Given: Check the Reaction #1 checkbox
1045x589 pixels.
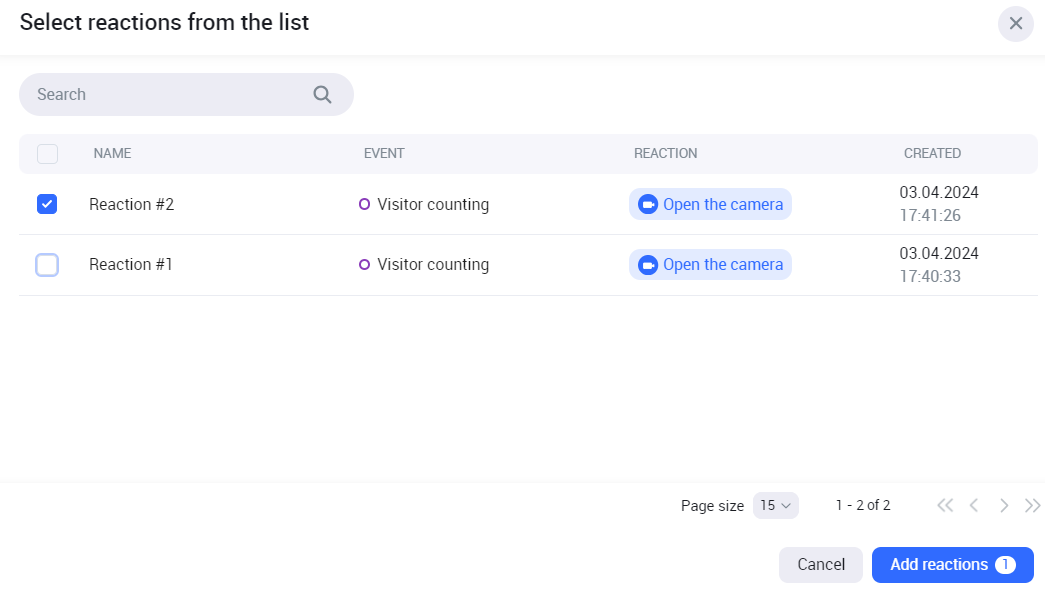Looking at the screenshot, I should [47, 265].
